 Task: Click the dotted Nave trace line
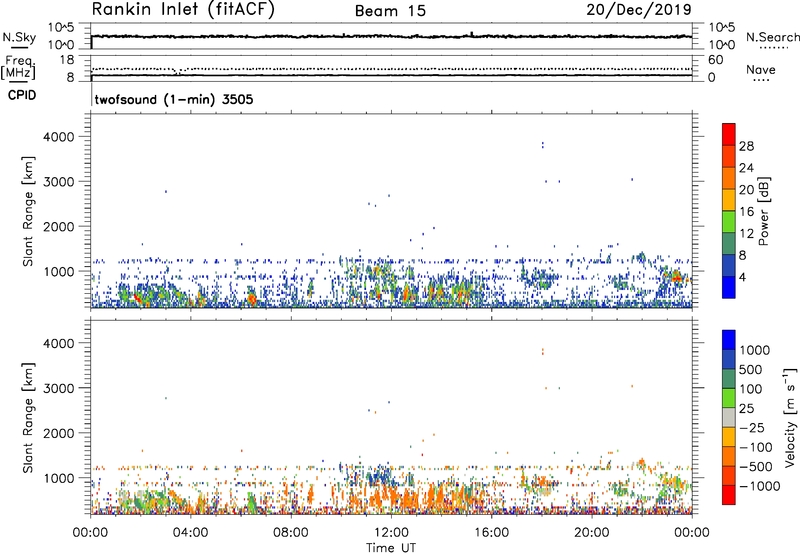391,69
